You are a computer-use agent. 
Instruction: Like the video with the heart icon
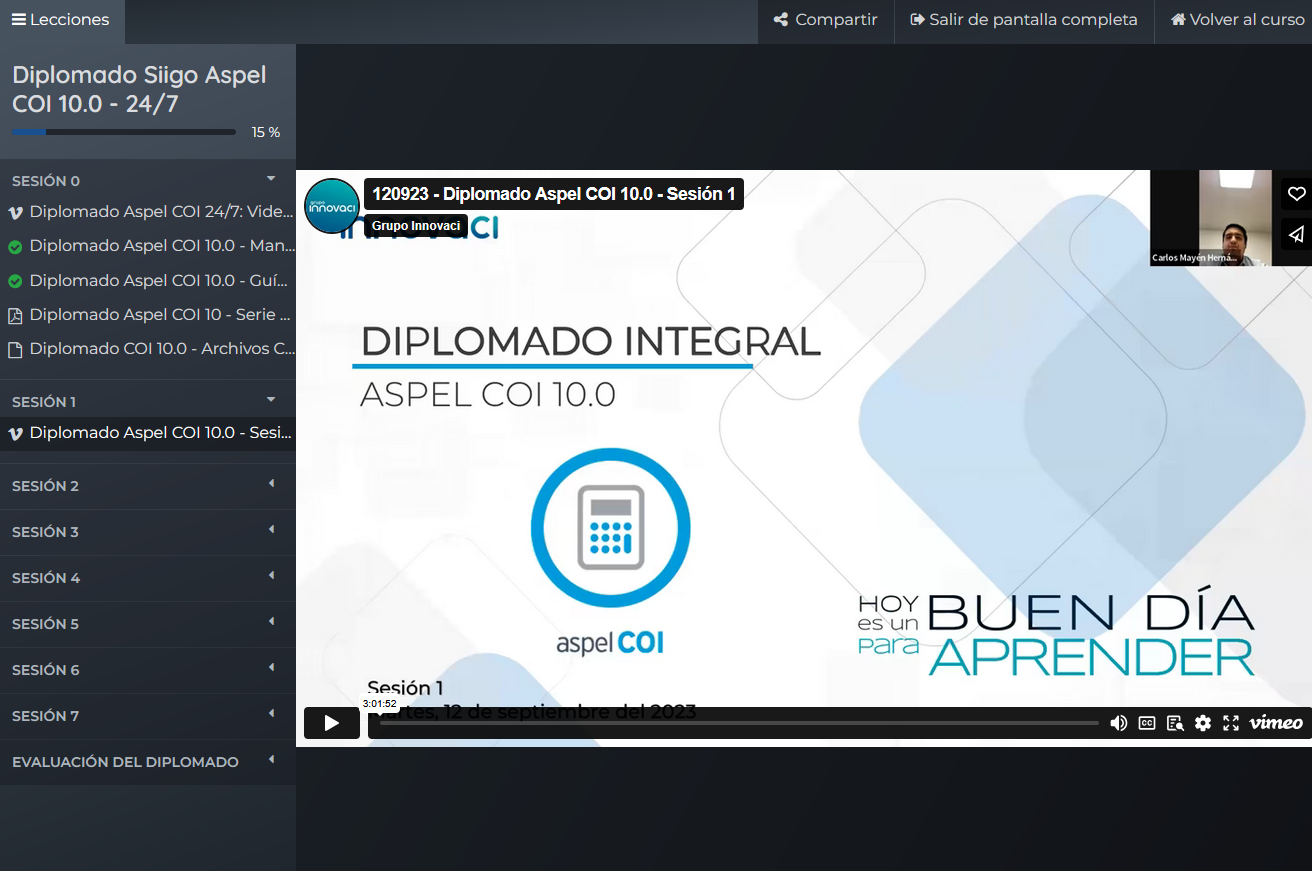(1296, 194)
